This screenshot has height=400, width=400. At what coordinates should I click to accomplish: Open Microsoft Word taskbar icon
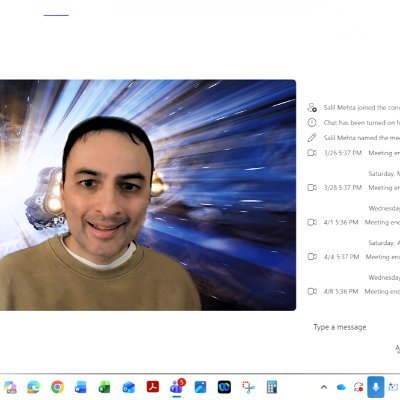(x=81, y=387)
